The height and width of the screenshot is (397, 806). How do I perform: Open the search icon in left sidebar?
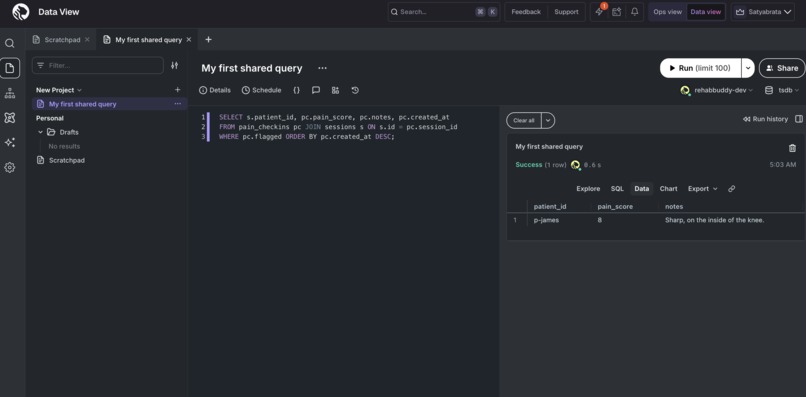pyautogui.click(x=10, y=43)
